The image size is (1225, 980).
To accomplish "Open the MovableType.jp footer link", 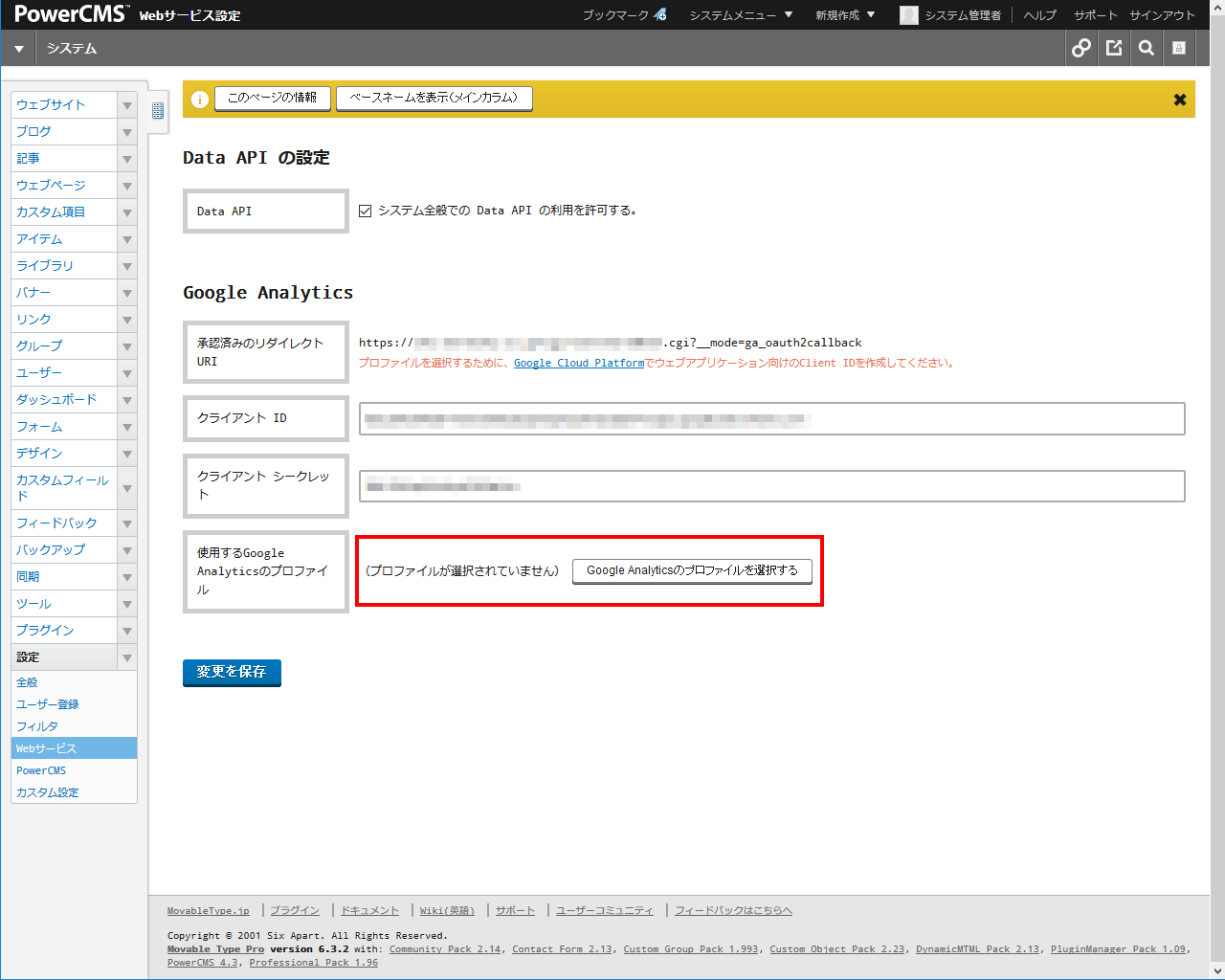I will pyautogui.click(x=208, y=910).
